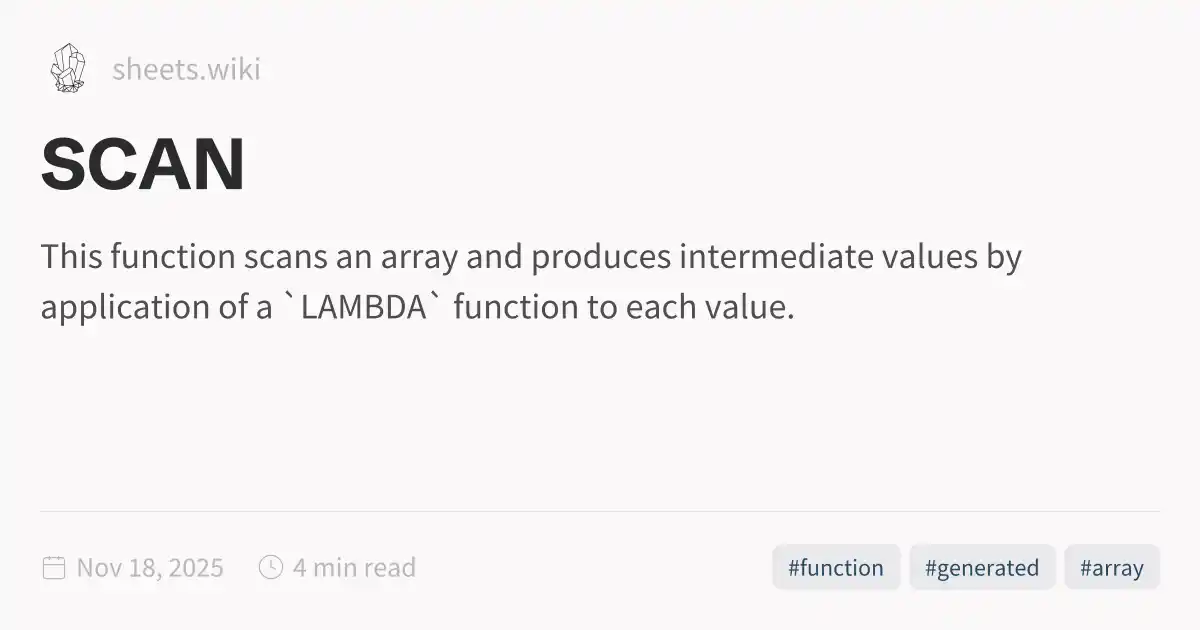Click the horizontal divider line above the date

pyautogui.click(x=600, y=511)
